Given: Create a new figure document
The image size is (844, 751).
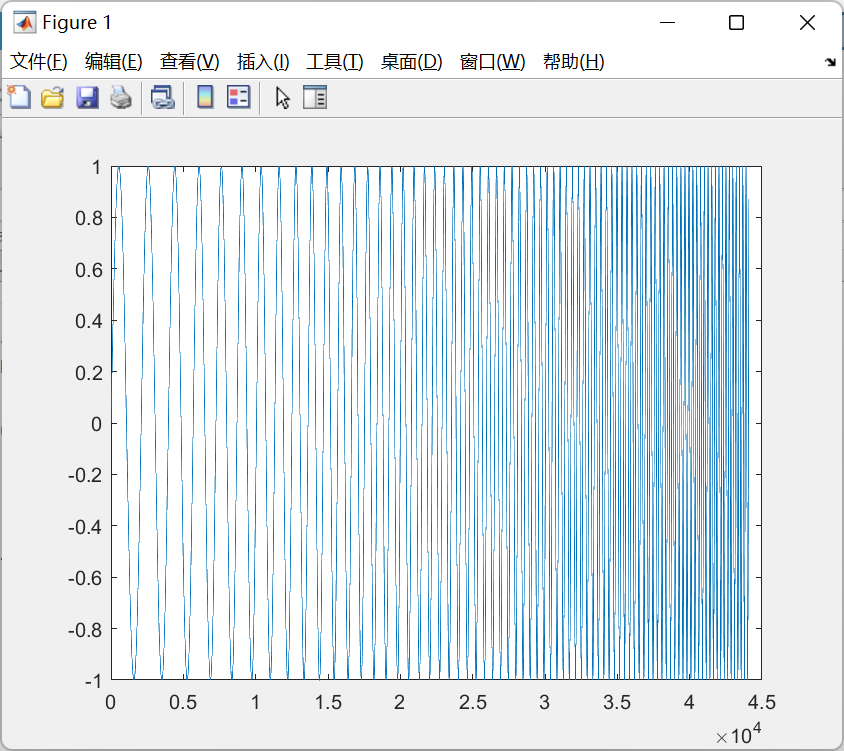Looking at the screenshot, I should (x=19, y=97).
